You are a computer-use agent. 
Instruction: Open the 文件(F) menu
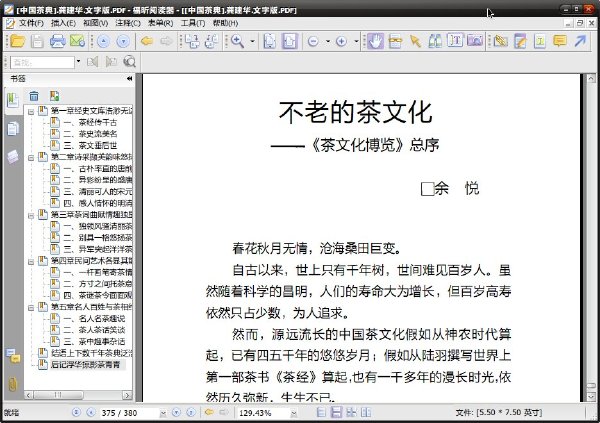[31, 23]
